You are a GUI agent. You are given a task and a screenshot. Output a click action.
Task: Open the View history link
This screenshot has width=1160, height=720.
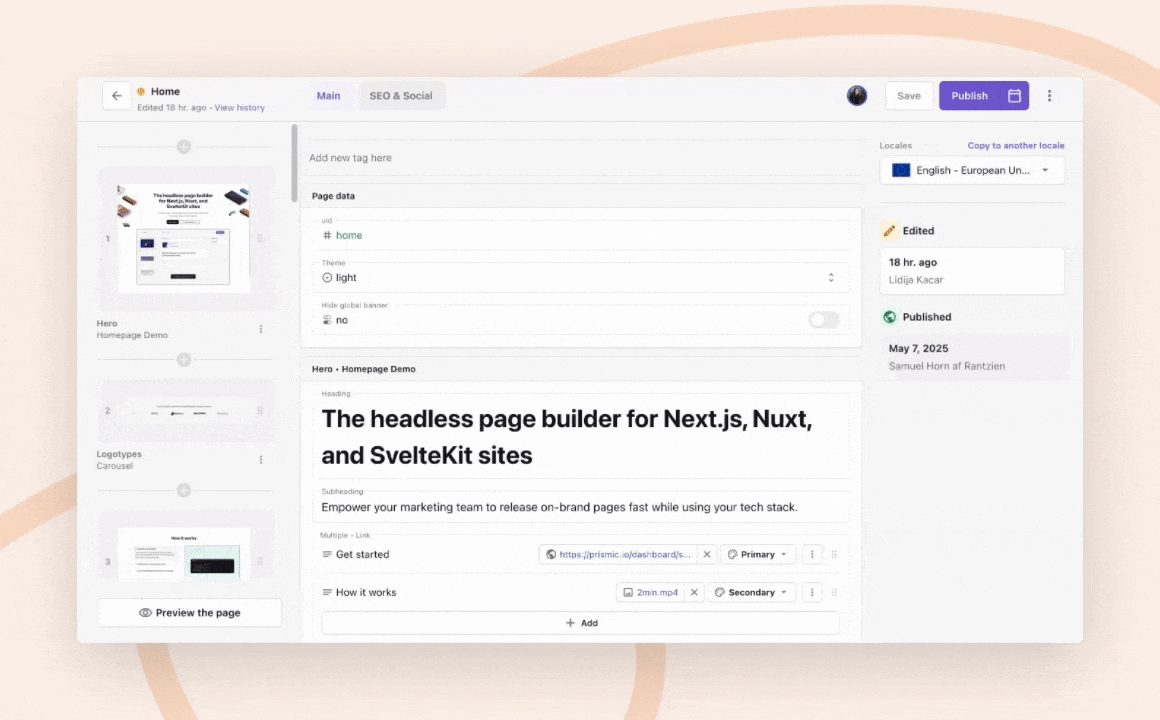point(239,108)
